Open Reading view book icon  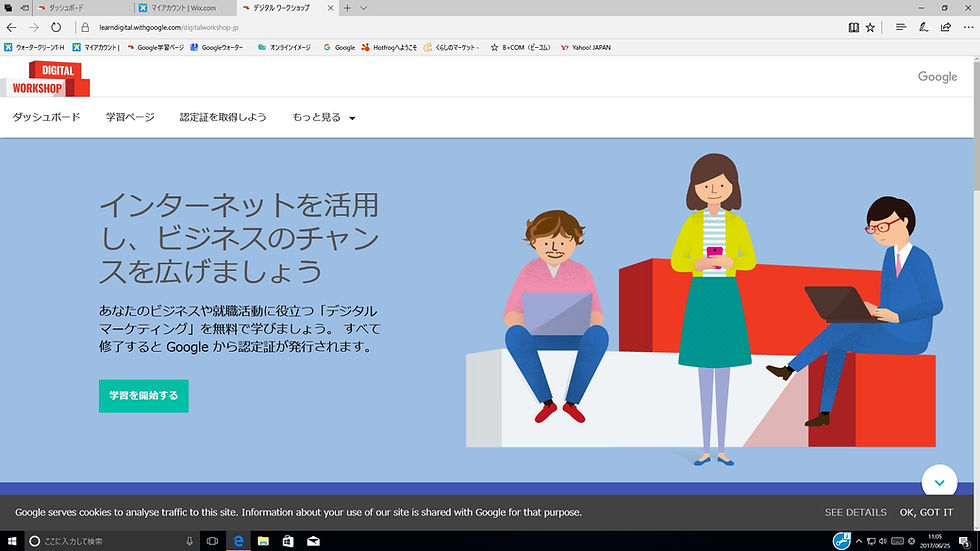pos(854,27)
